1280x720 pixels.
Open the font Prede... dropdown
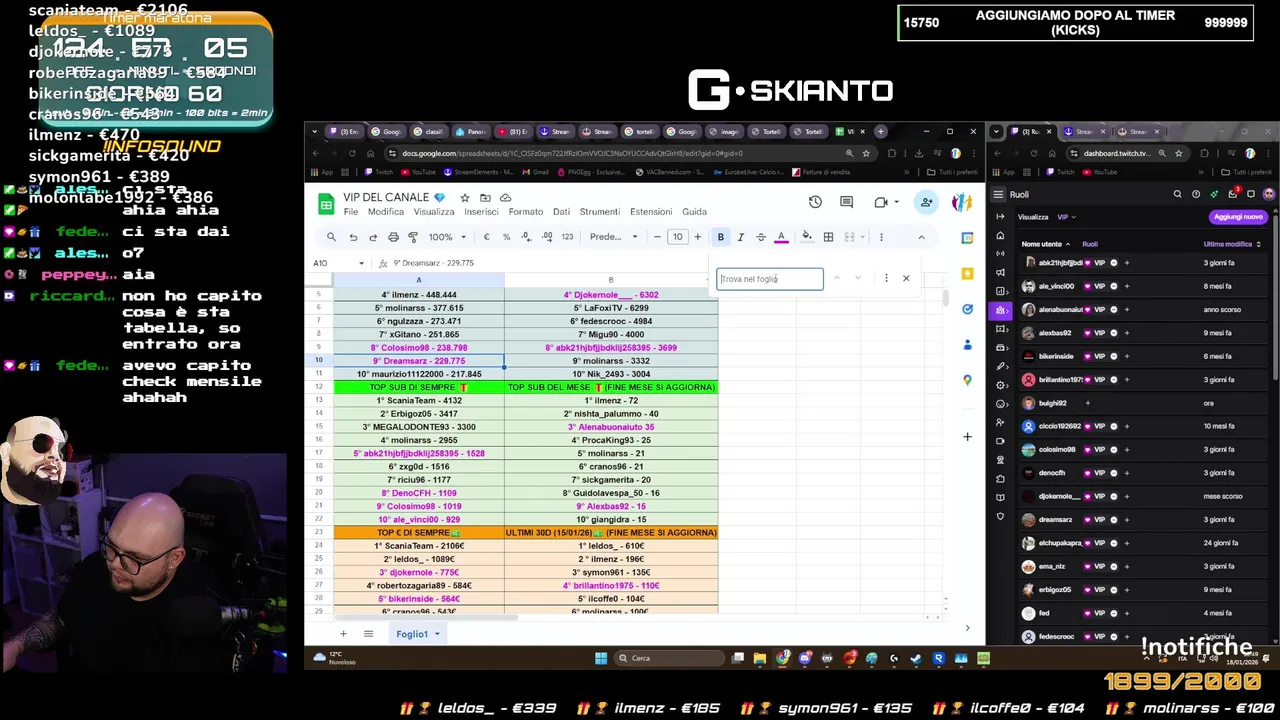point(613,237)
